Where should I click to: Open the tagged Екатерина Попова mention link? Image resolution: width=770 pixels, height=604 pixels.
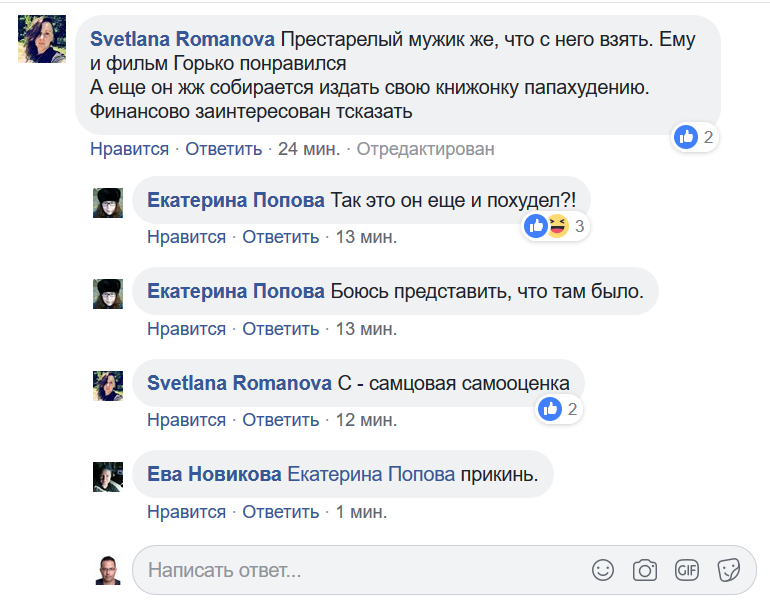(x=371, y=475)
